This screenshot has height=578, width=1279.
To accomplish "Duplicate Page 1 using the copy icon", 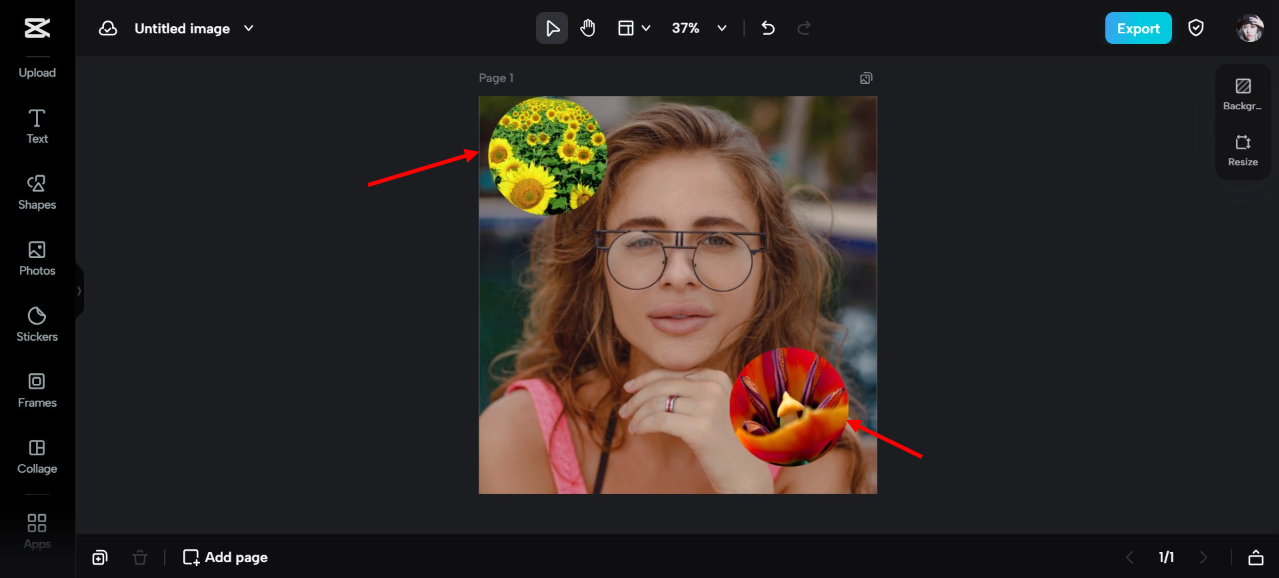I will click(x=866, y=78).
